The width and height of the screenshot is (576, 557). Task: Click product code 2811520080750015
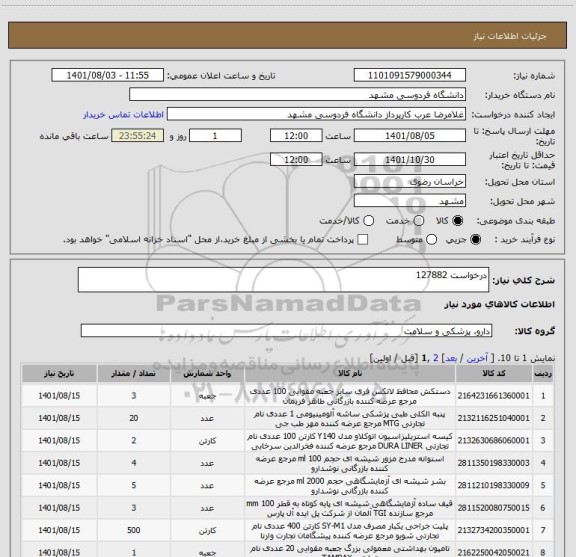pyautogui.click(x=493, y=508)
